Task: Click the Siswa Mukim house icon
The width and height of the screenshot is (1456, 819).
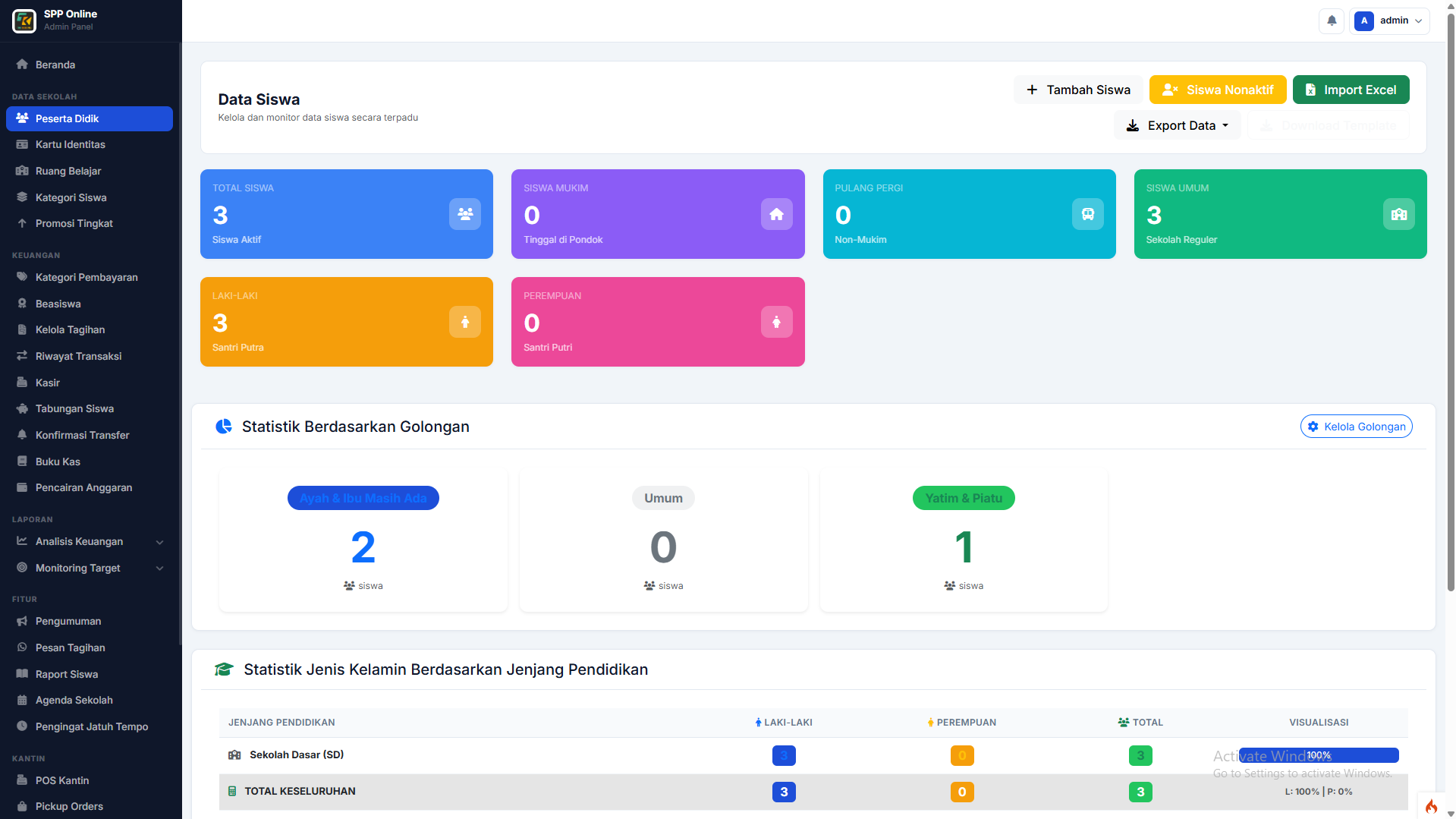Action: tap(777, 214)
